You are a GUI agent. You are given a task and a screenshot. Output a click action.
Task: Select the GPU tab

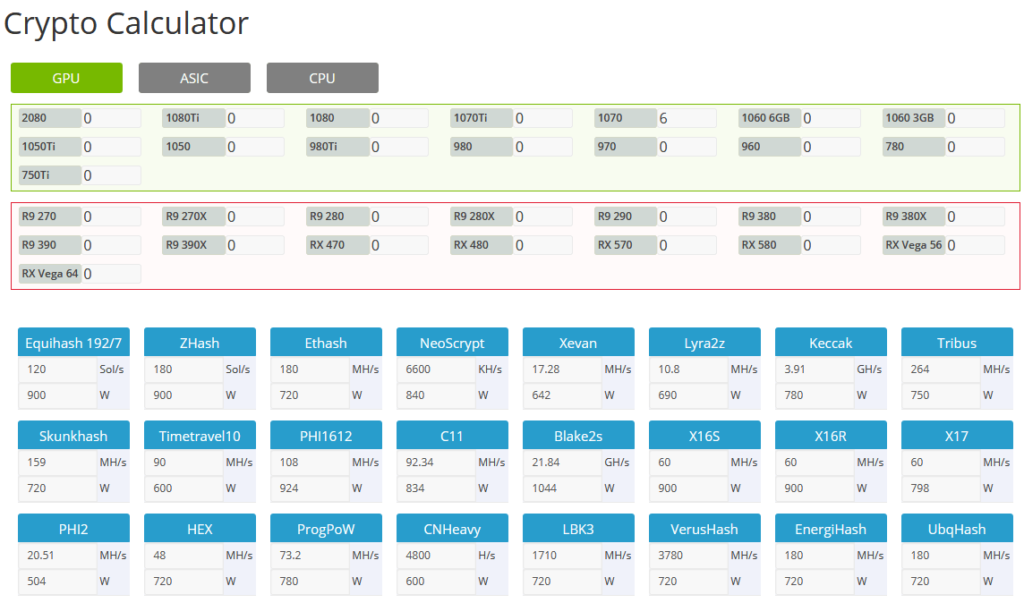click(x=66, y=77)
